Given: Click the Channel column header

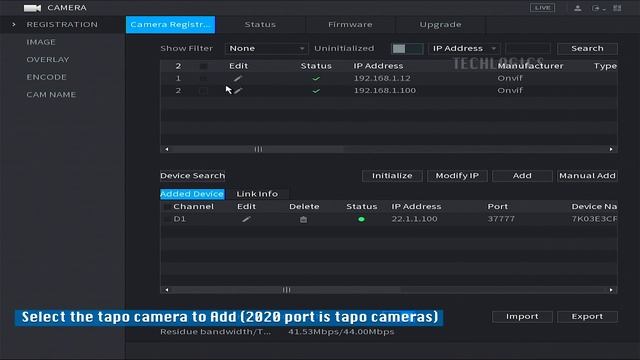Looking at the screenshot, I should [x=193, y=207].
